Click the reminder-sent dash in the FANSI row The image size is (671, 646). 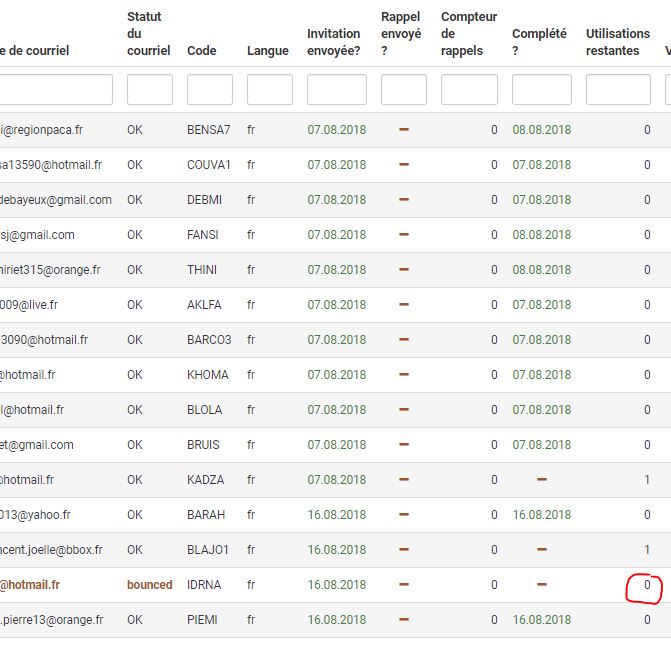point(404,235)
